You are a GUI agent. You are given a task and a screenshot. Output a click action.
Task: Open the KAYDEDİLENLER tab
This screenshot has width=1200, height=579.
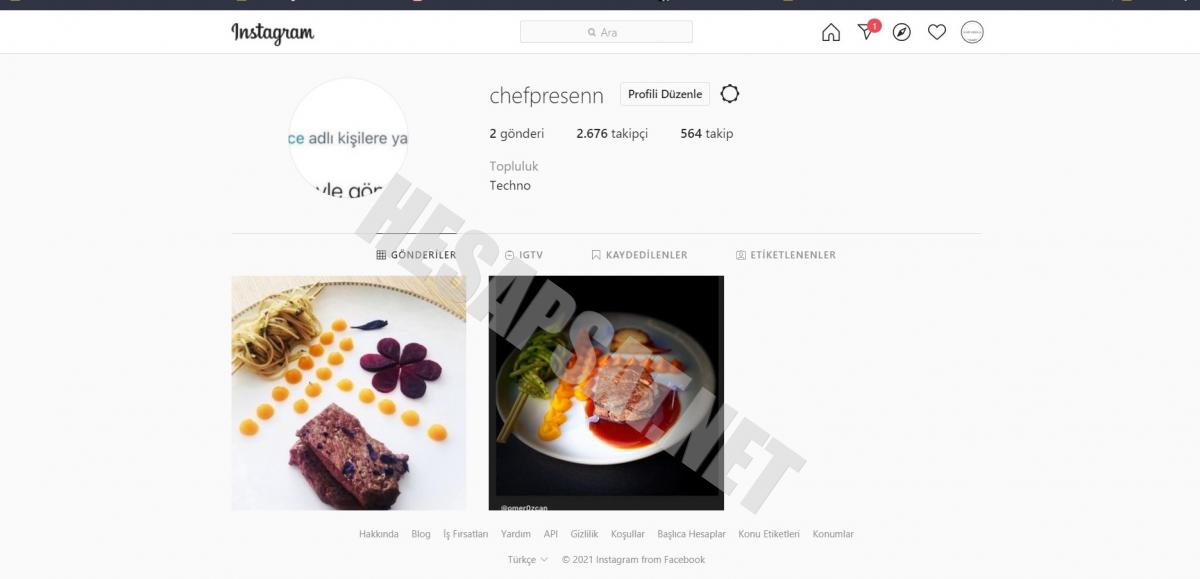point(639,255)
